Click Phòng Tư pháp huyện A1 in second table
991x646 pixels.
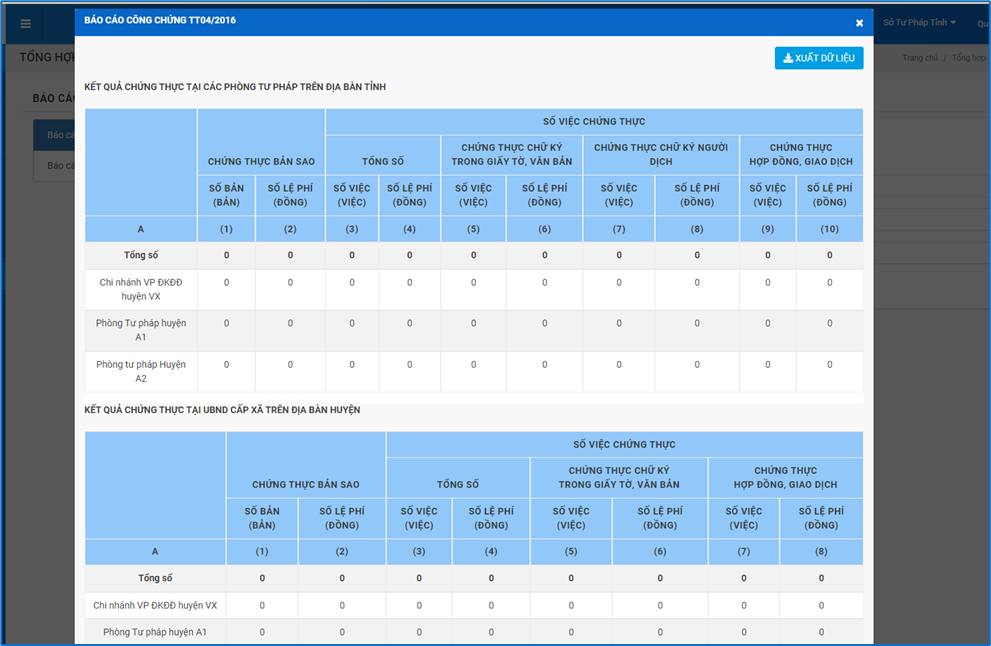click(x=155, y=632)
